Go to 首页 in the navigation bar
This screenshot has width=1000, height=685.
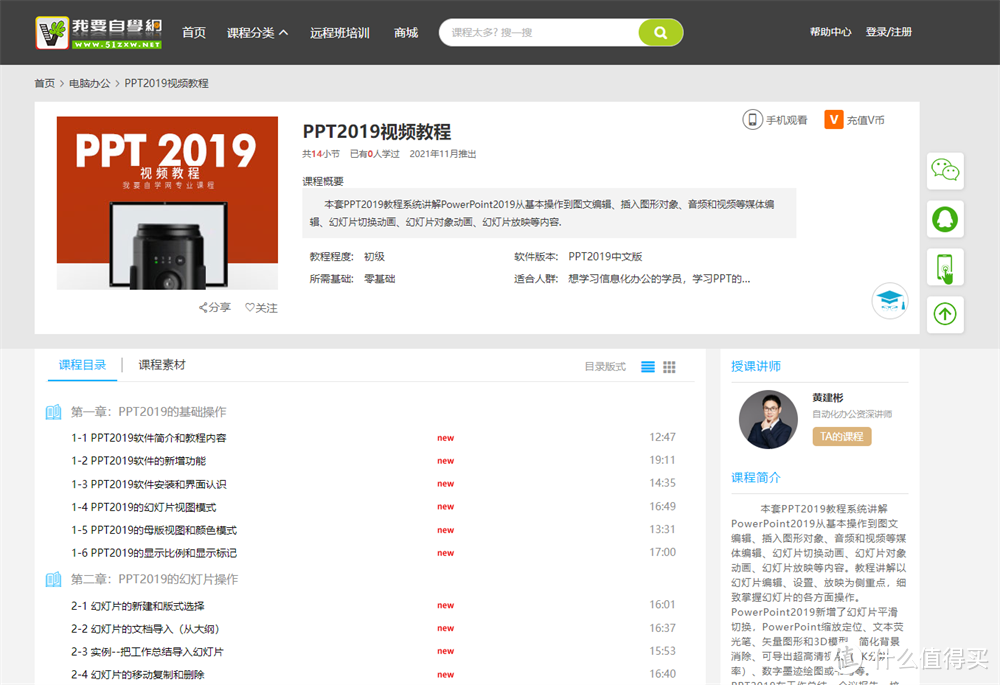point(194,33)
